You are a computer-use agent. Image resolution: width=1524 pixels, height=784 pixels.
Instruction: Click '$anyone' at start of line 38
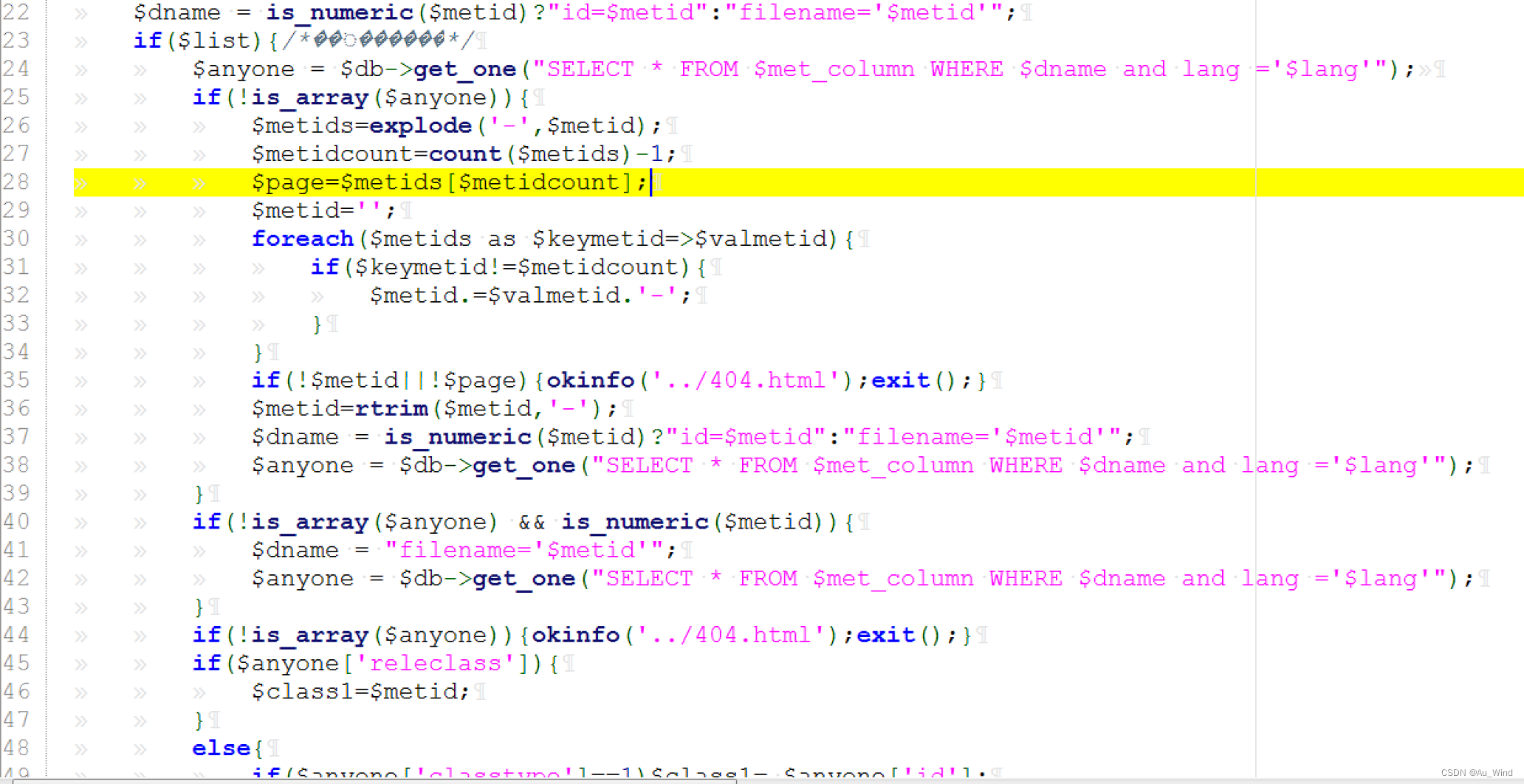(x=303, y=466)
